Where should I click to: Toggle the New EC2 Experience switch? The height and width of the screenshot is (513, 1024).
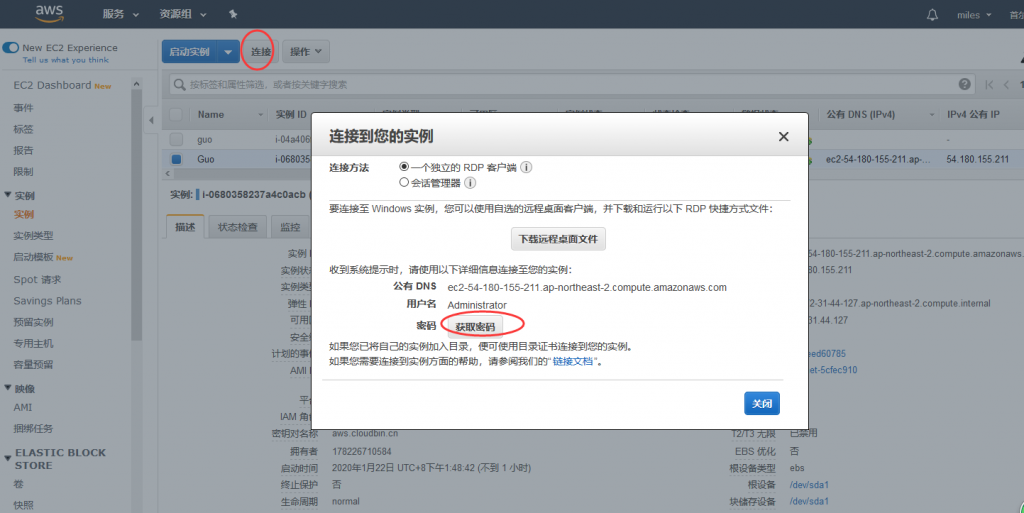pos(11,48)
